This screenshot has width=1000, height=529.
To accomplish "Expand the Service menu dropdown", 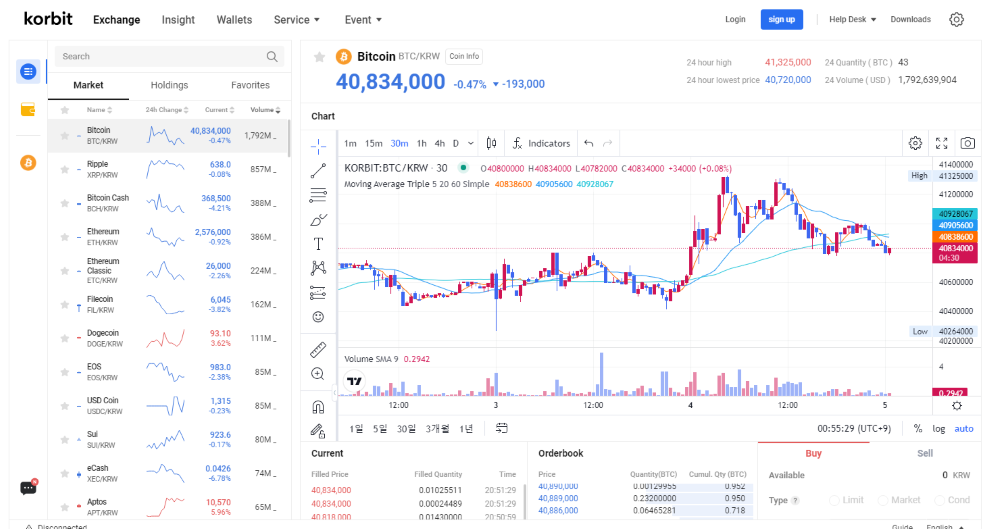I will click(297, 20).
